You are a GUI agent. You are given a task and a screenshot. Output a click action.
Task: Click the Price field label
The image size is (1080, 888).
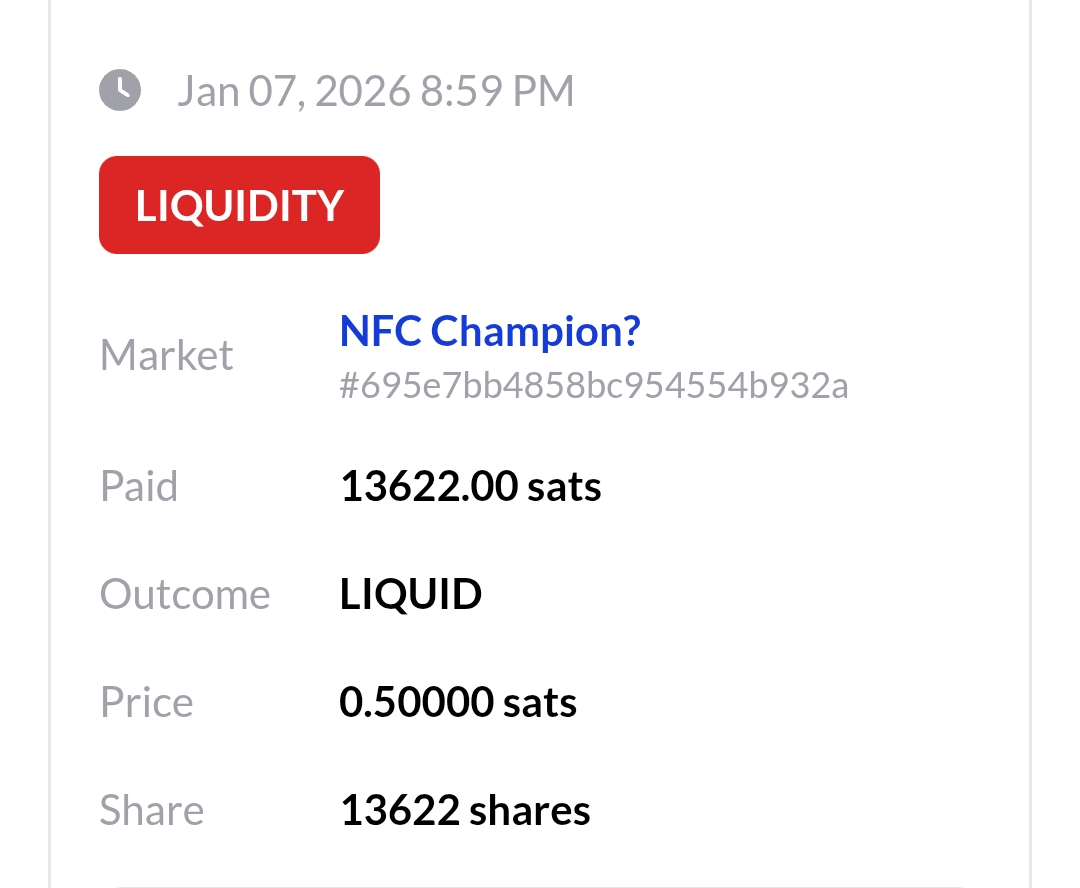click(x=146, y=702)
